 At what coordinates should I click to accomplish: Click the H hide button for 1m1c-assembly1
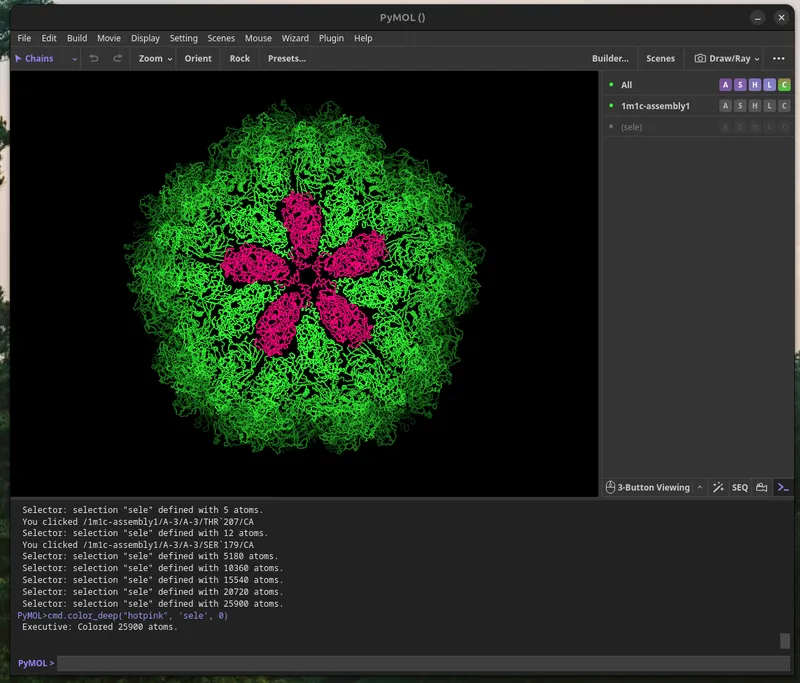pyautogui.click(x=755, y=105)
